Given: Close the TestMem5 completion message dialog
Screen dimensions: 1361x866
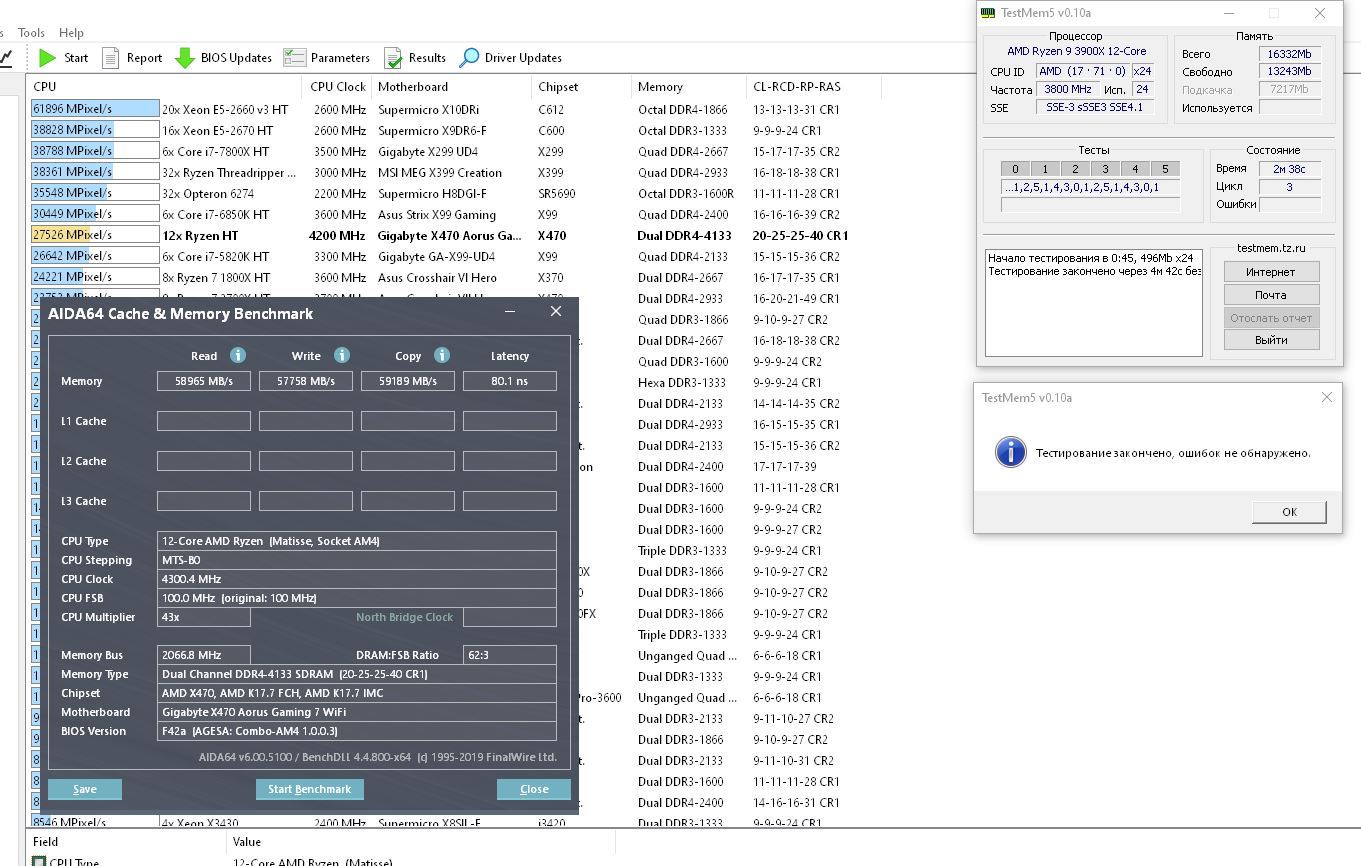Looking at the screenshot, I should [x=1327, y=397].
